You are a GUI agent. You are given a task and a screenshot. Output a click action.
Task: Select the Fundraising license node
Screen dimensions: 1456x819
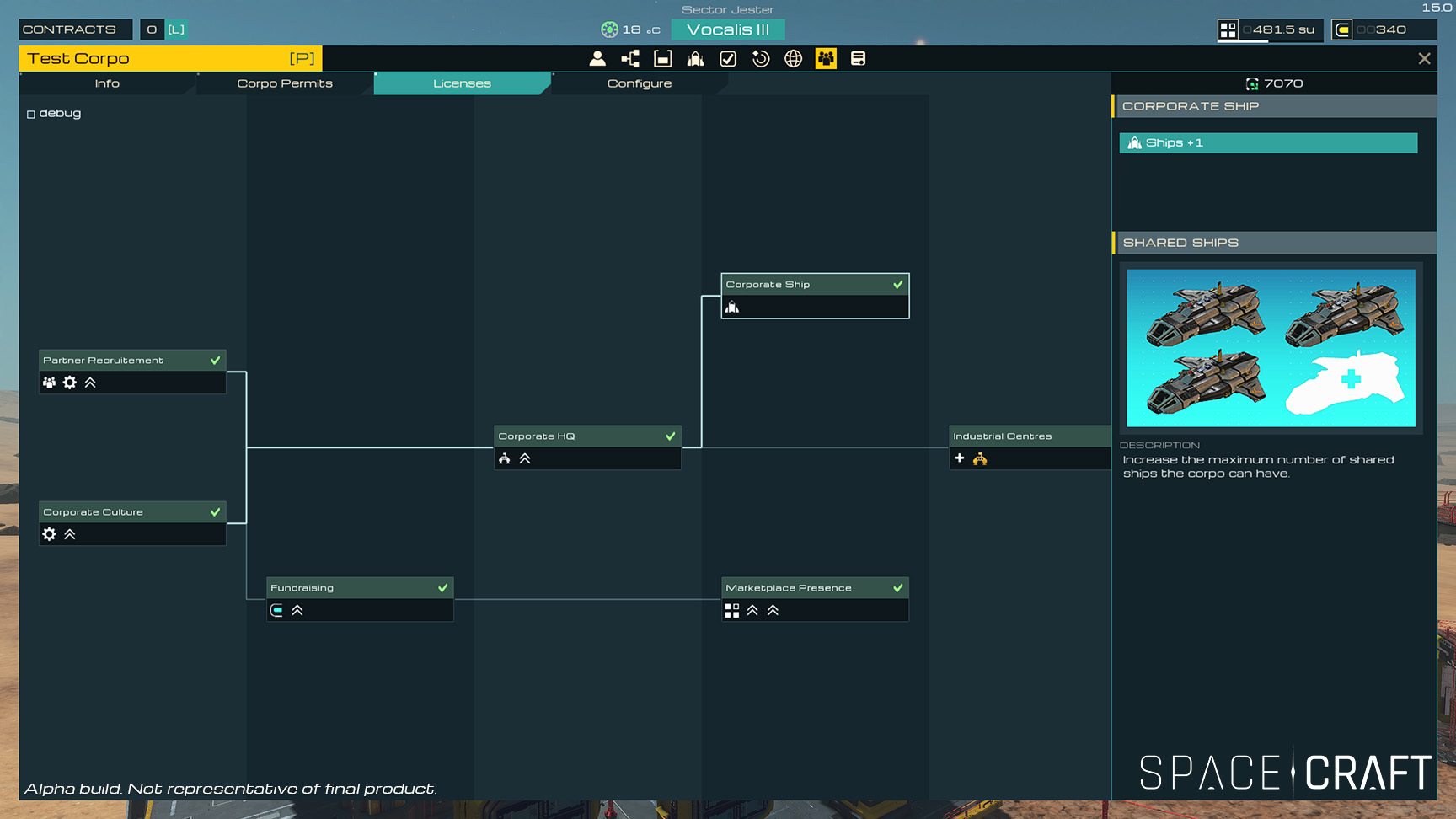(x=360, y=599)
